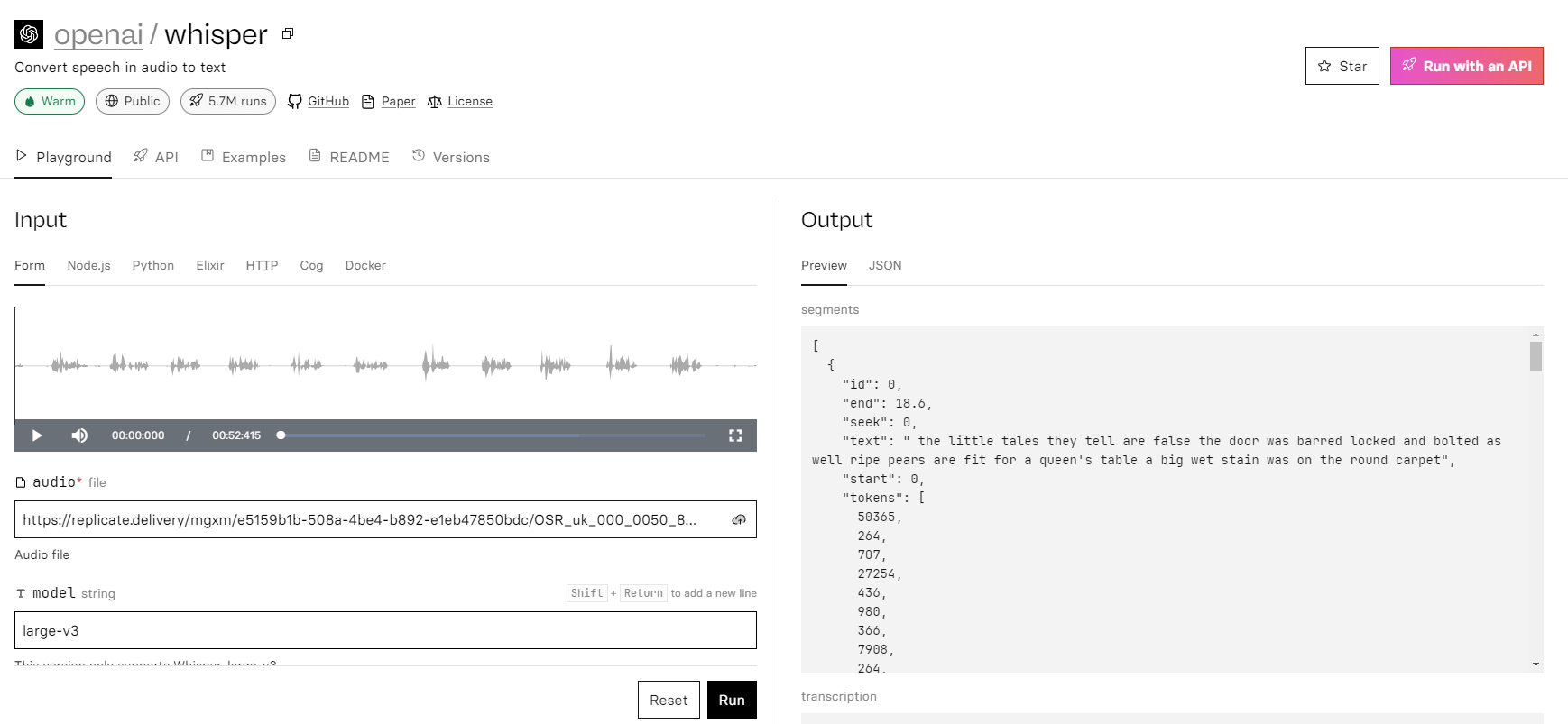The height and width of the screenshot is (724, 1568).
Task: Click the Reset button
Action: (669, 700)
